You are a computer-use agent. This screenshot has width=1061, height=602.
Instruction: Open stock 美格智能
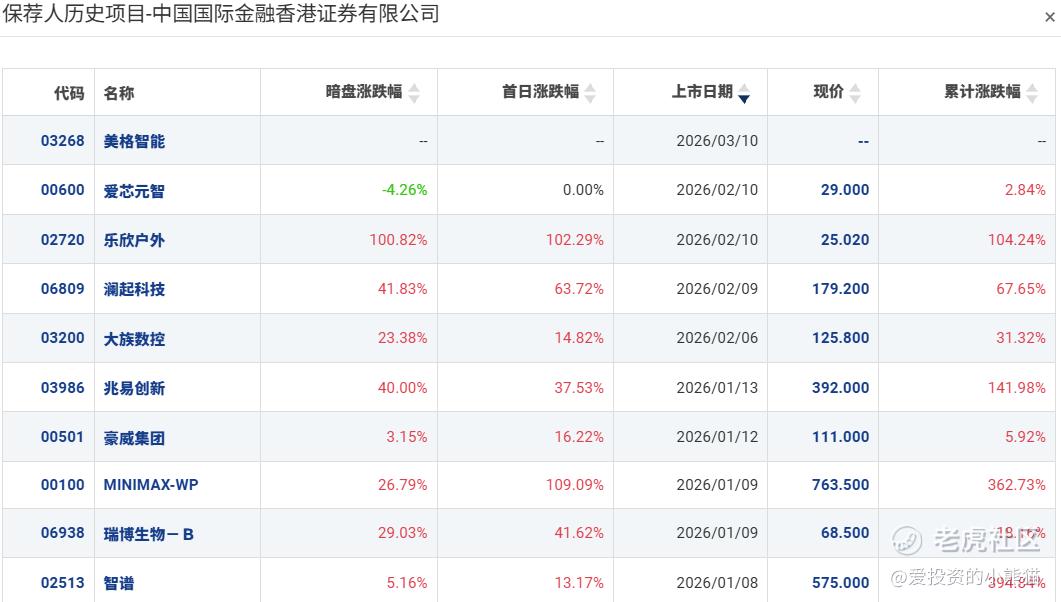pyautogui.click(x=134, y=141)
